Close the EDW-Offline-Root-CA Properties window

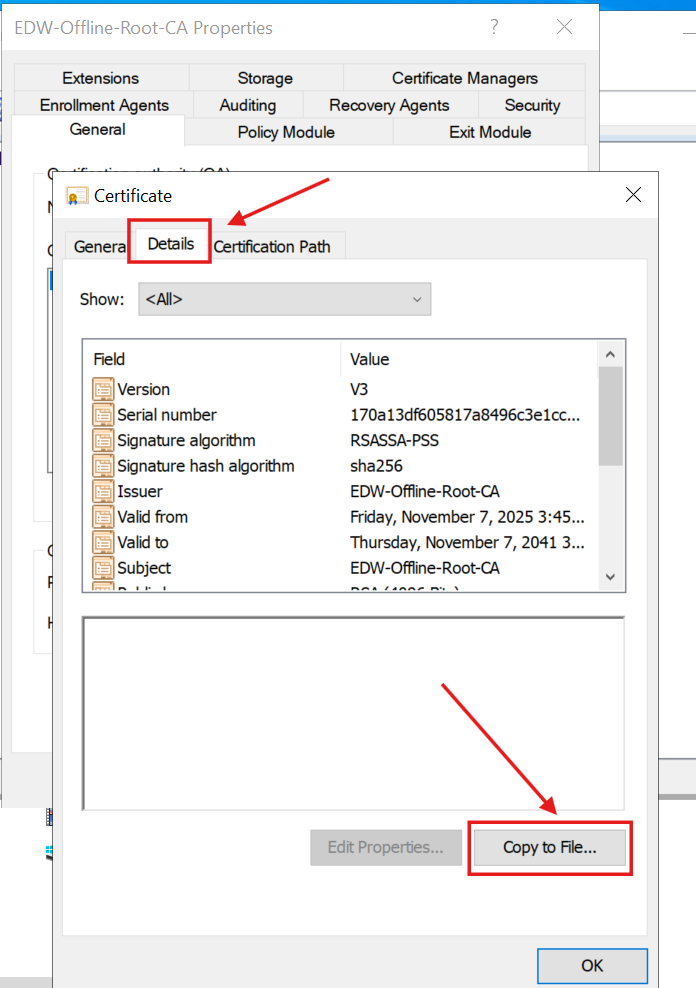[564, 26]
